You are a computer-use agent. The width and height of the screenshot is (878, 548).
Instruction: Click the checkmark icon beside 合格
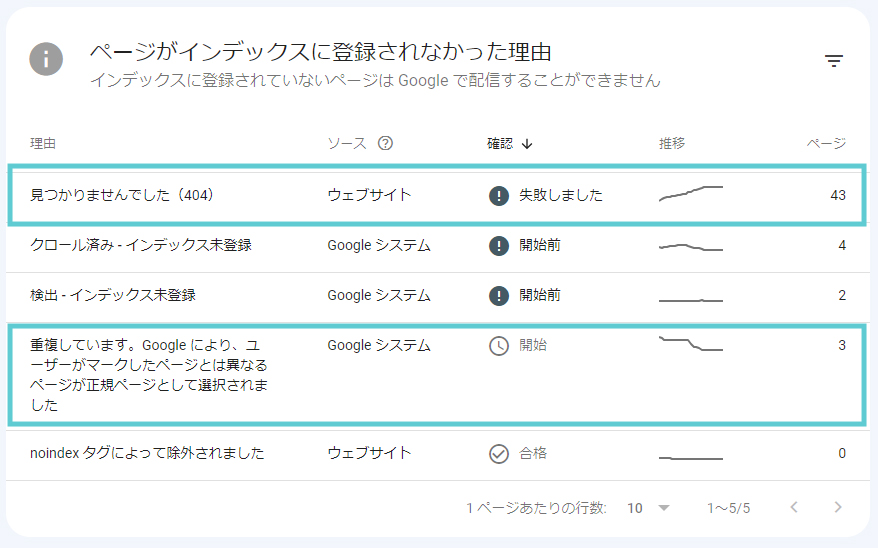click(x=499, y=453)
